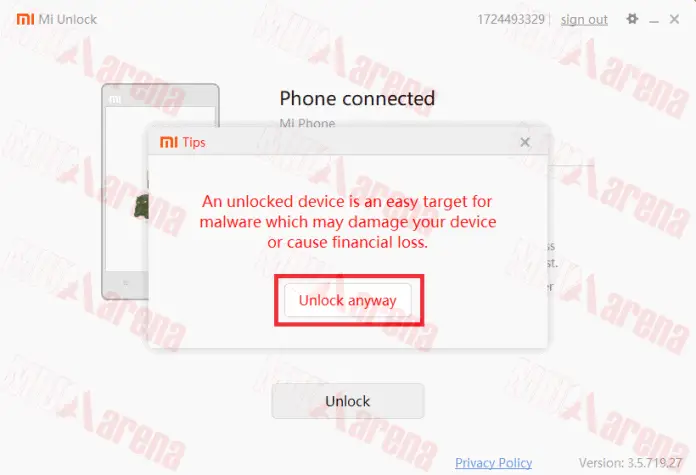Confirm with the Unlock anyway button
The image size is (696, 475).
coord(348,300)
